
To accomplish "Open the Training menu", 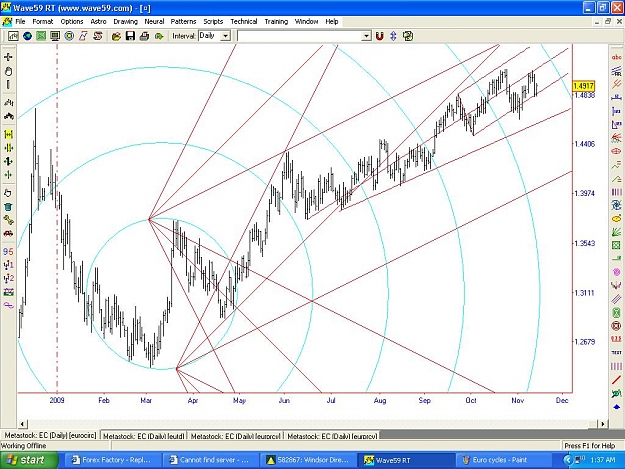I will (276, 22).
